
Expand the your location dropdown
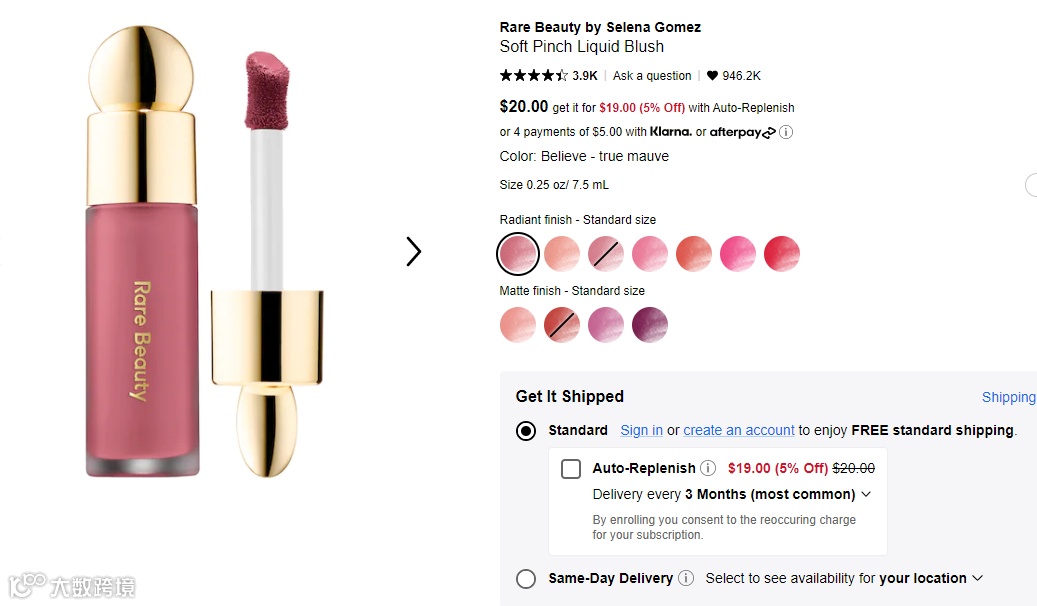[977, 578]
